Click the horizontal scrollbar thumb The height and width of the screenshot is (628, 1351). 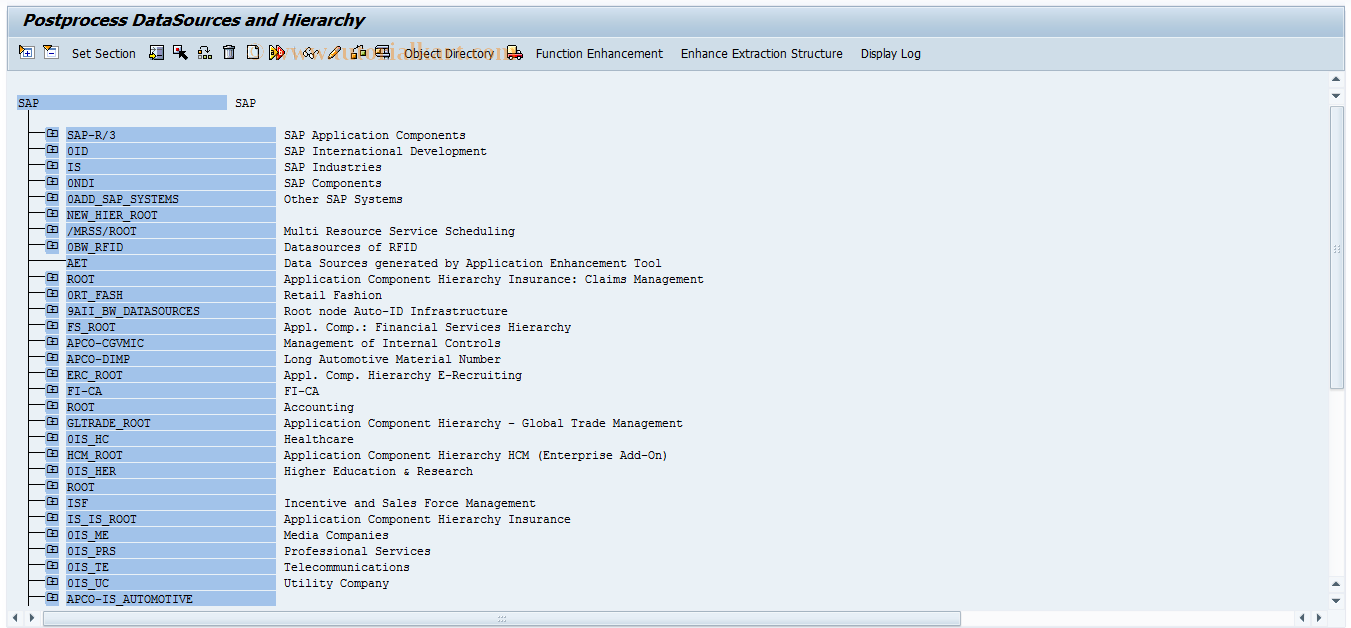502,618
